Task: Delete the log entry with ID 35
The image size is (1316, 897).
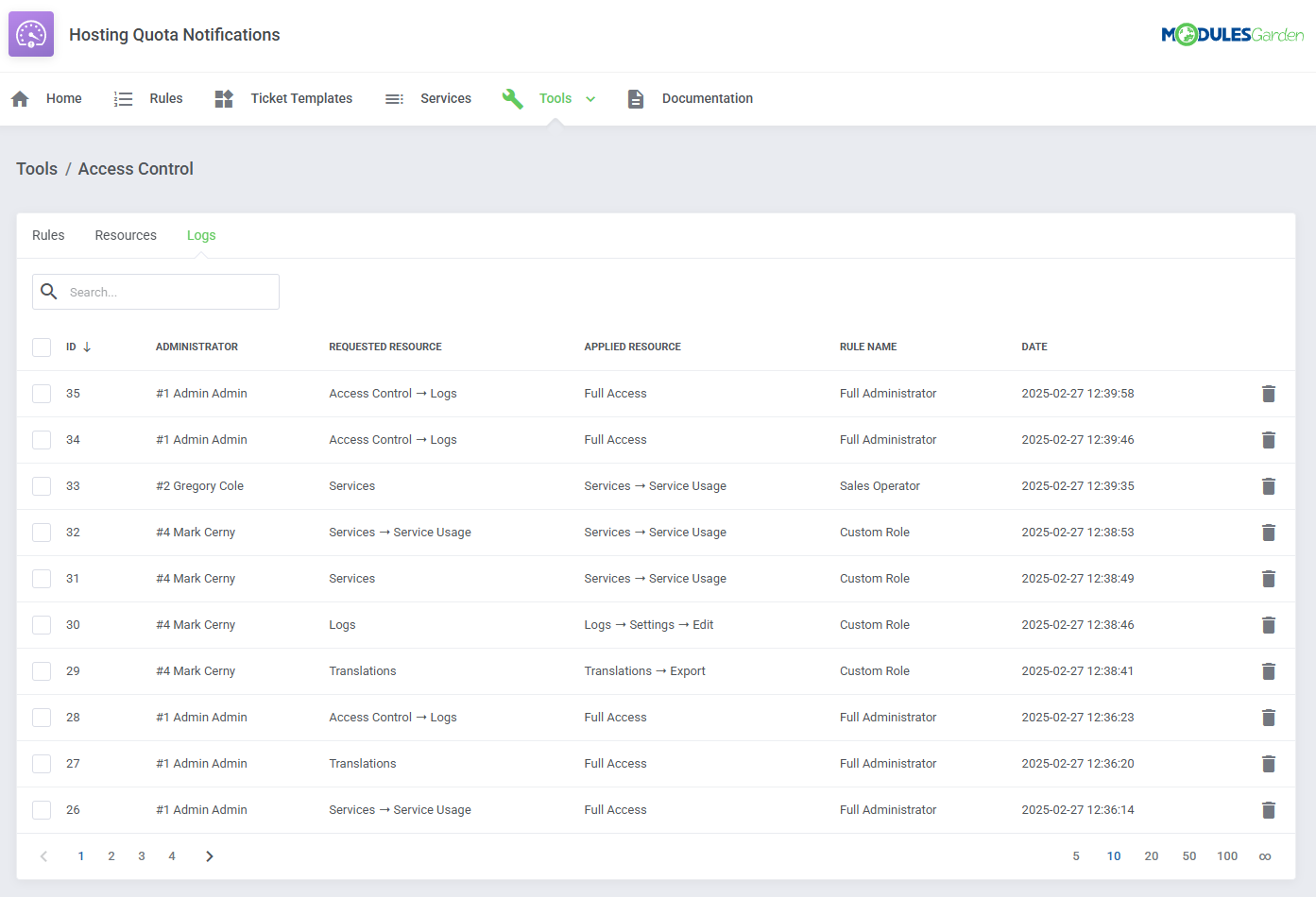Action: point(1269,394)
